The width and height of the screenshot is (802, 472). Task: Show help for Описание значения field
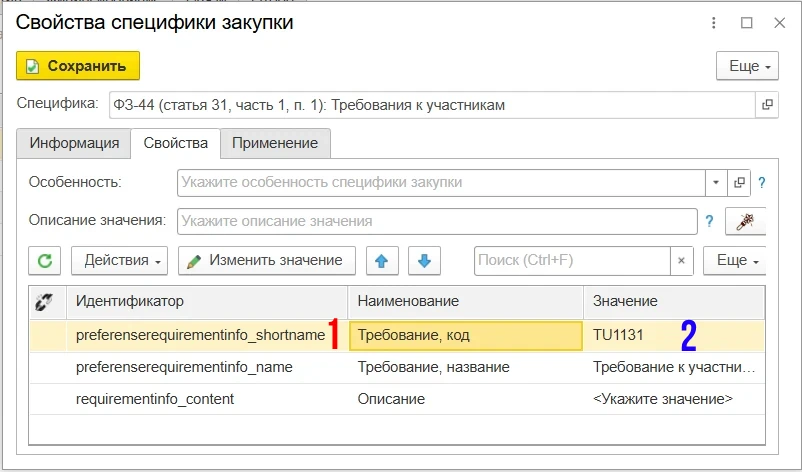[709, 221]
